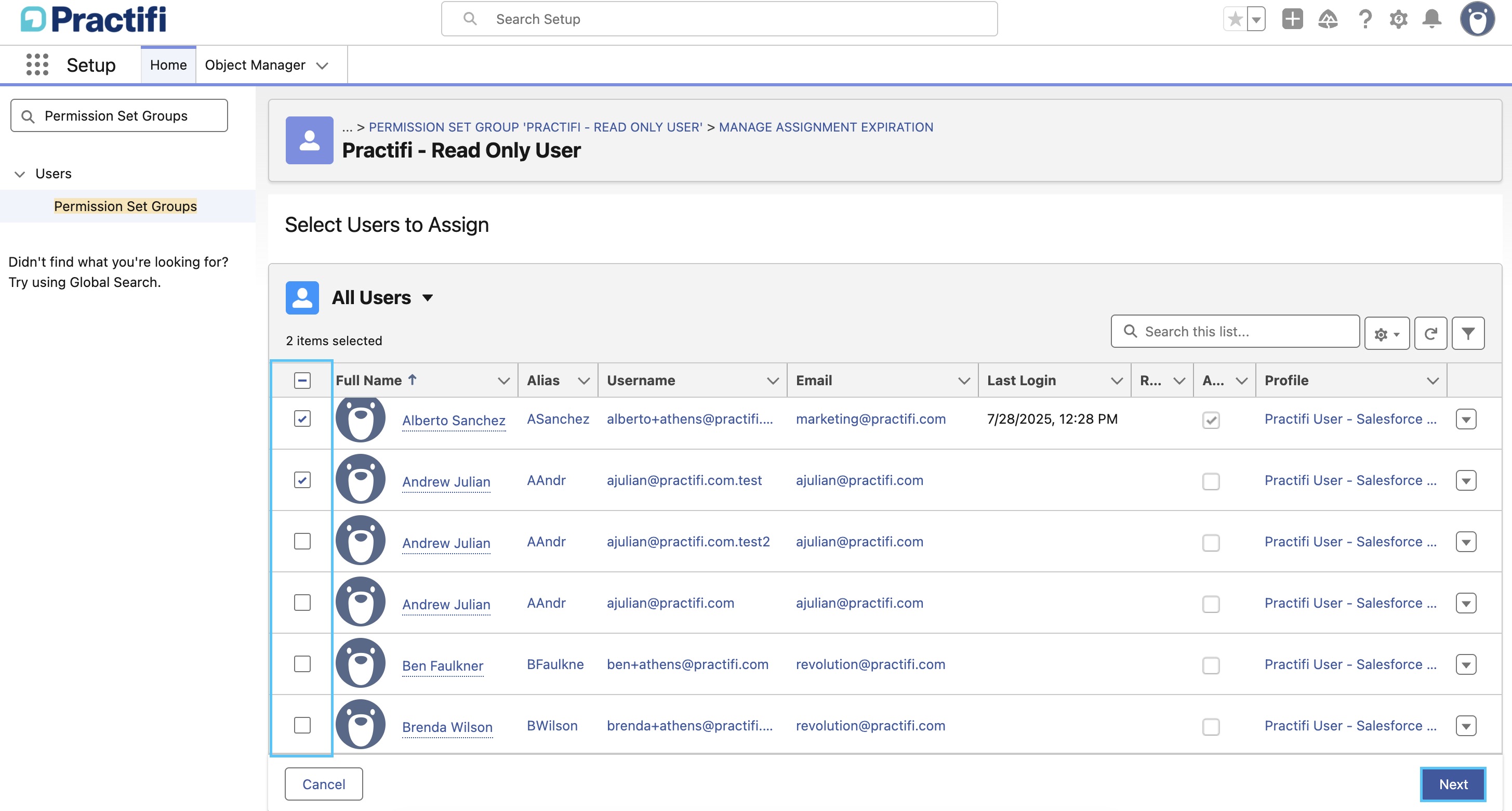Follow the Permission Set Group 'Practifi - Read Only User' breadcrumb
Screen dimensions: 1512x811
point(535,127)
